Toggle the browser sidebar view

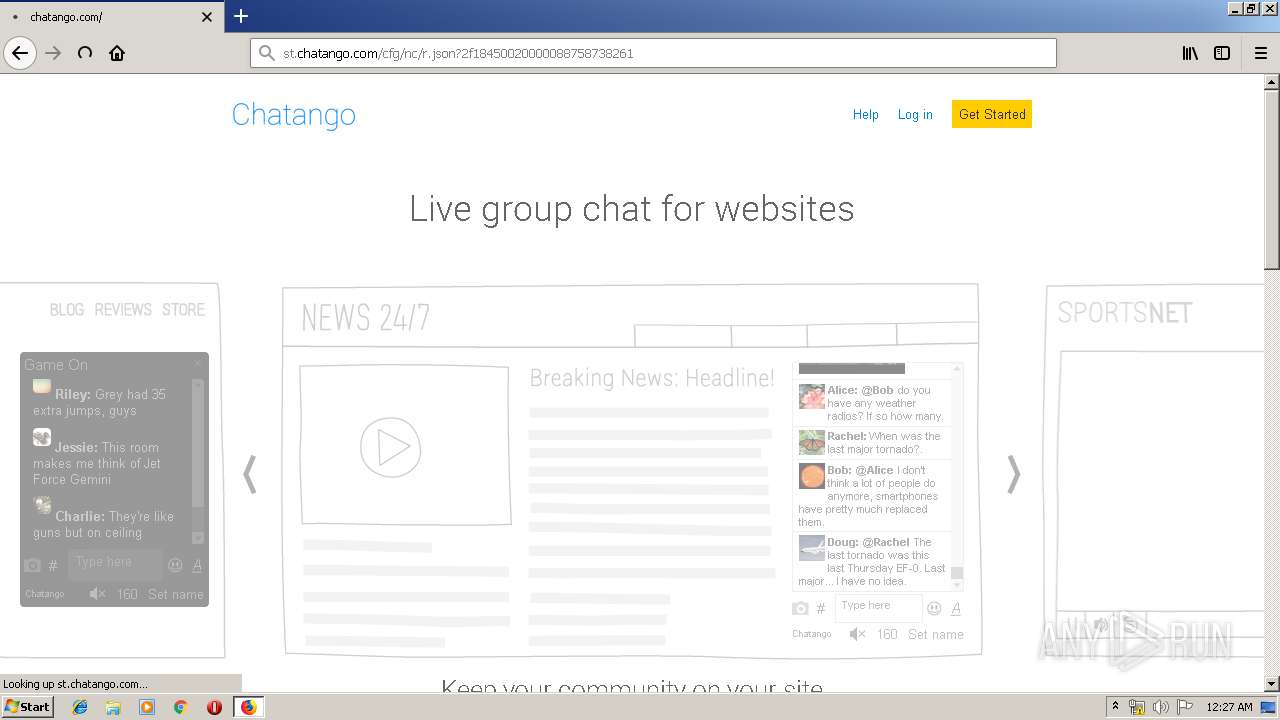point(1222,53)
